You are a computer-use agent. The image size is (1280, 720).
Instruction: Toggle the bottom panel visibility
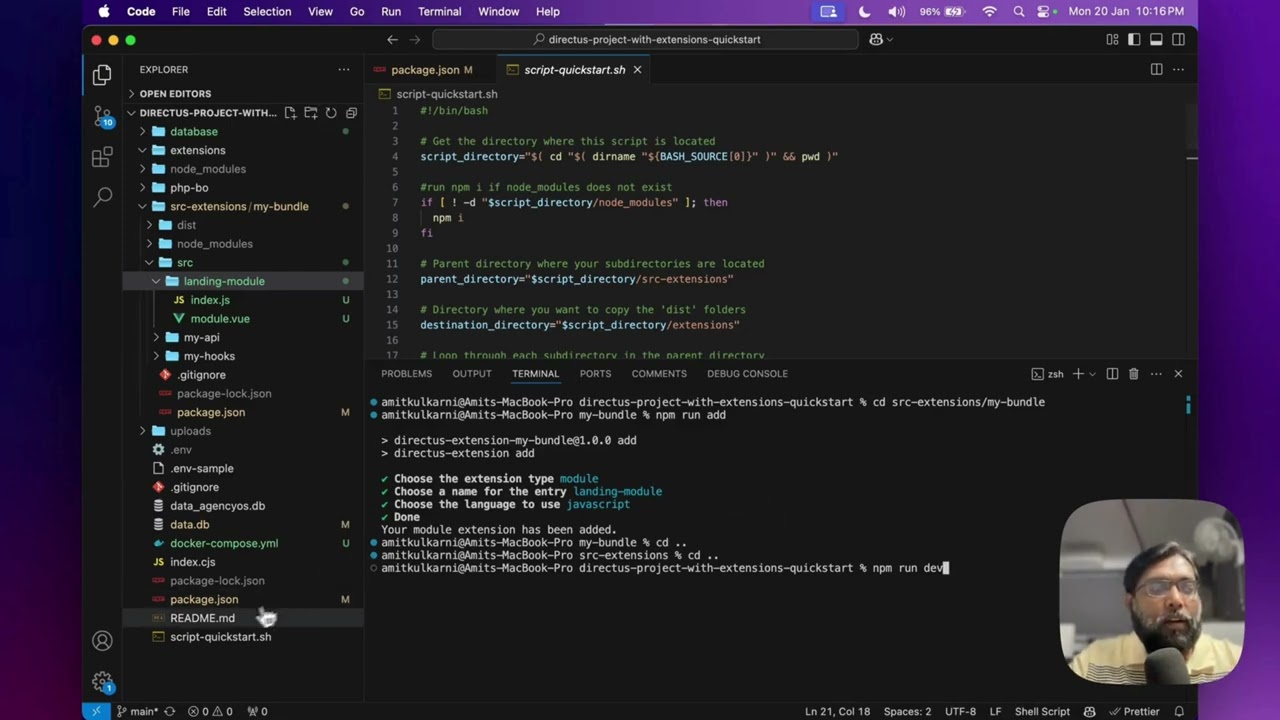tap(1156, 39)
